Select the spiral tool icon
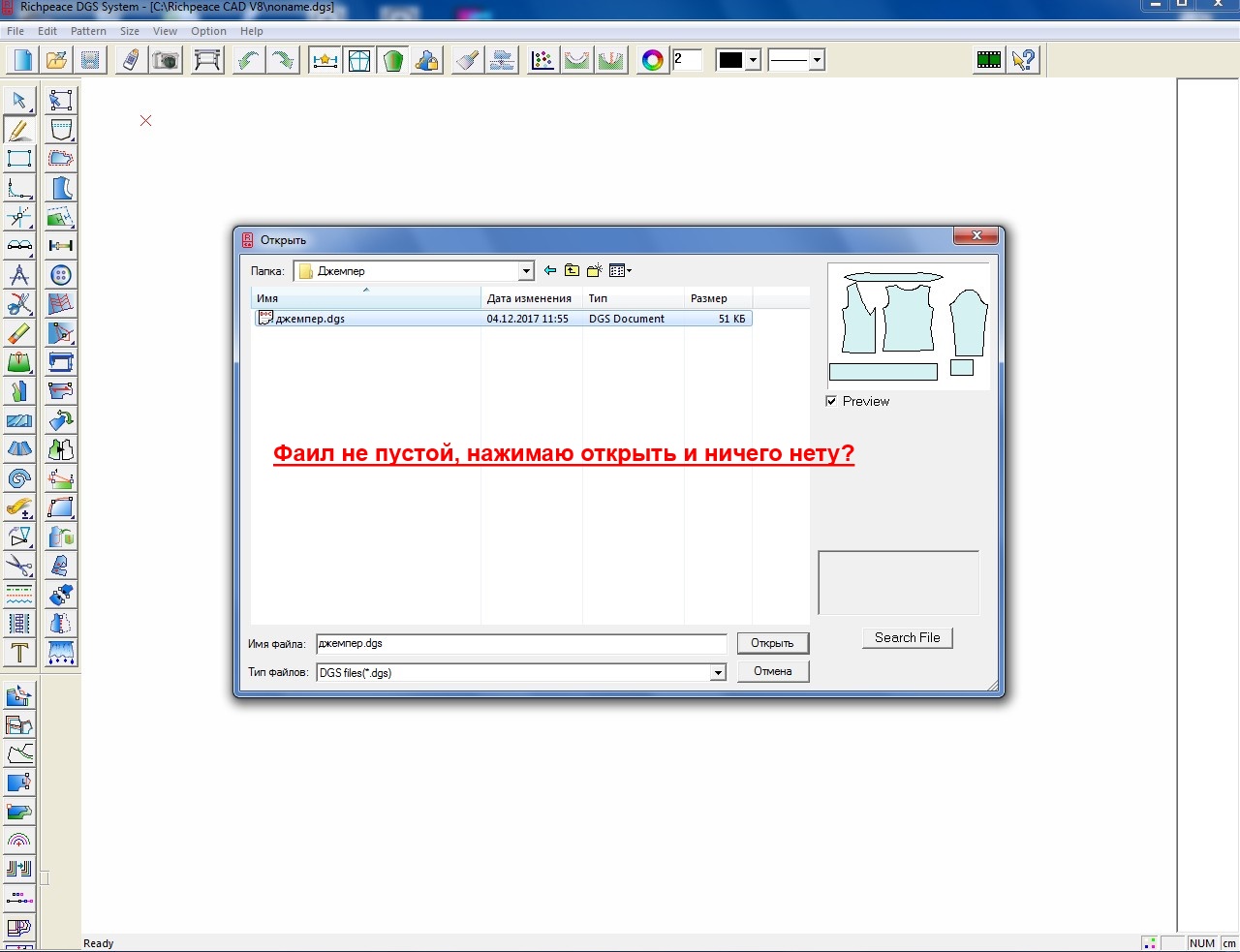Image resolution: width=1240 pixels, height=952 pixels. [x=19, y=477]
